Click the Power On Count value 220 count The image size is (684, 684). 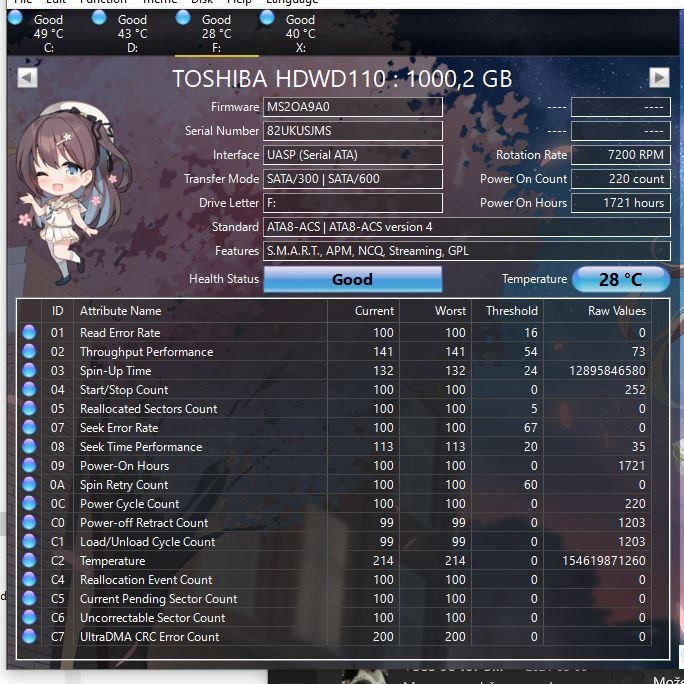click(621, 179)
